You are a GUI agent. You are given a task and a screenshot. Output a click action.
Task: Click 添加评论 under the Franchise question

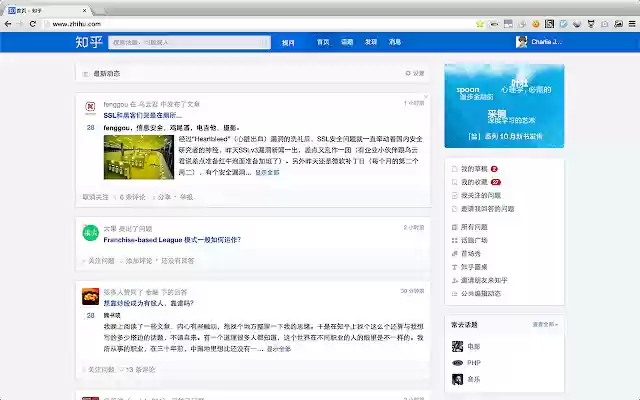(139, 261)
